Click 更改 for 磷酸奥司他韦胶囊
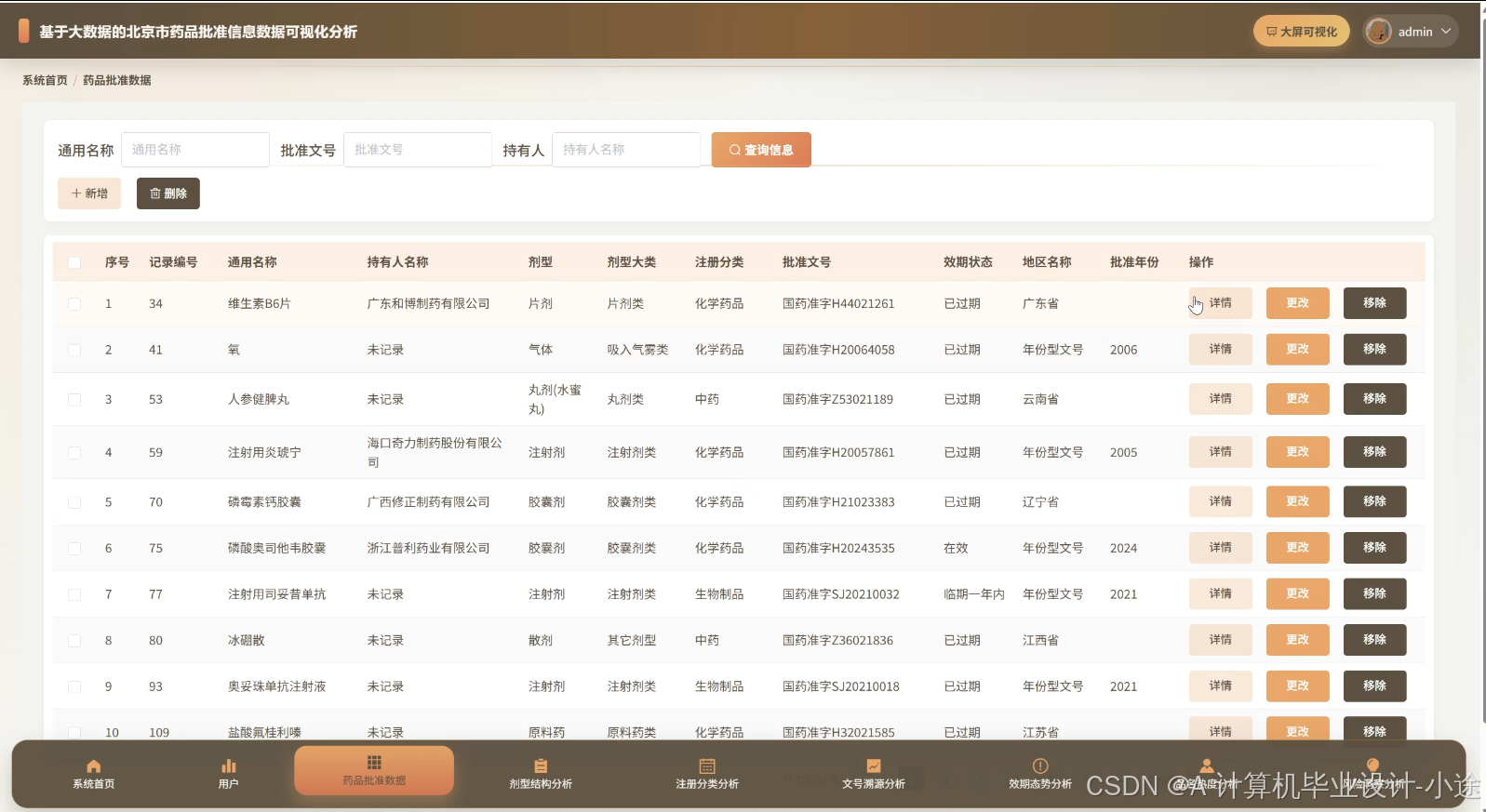Viewport: 1486px width, 812px height. point(1298,548)
